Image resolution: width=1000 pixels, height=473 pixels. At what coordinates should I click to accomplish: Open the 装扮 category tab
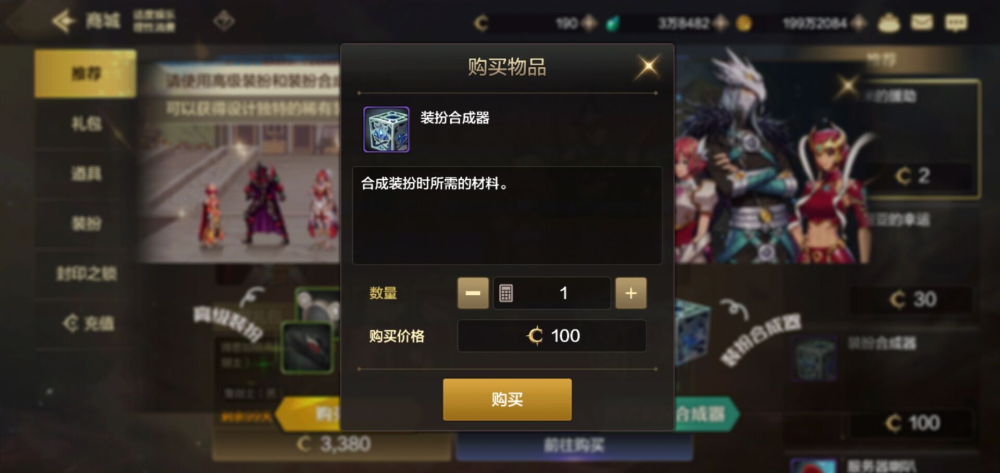85,223
